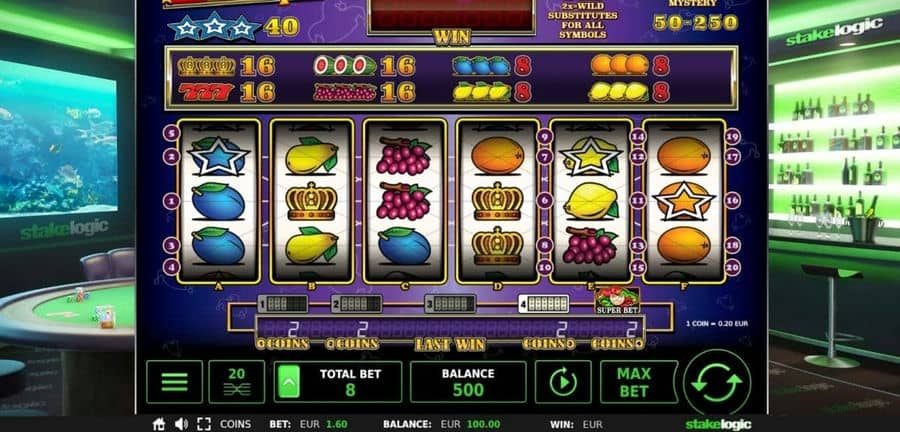The width and height of the screenshot is (900, 432).
Task: Activate the Super Bet icon
Action: point(617,301)
